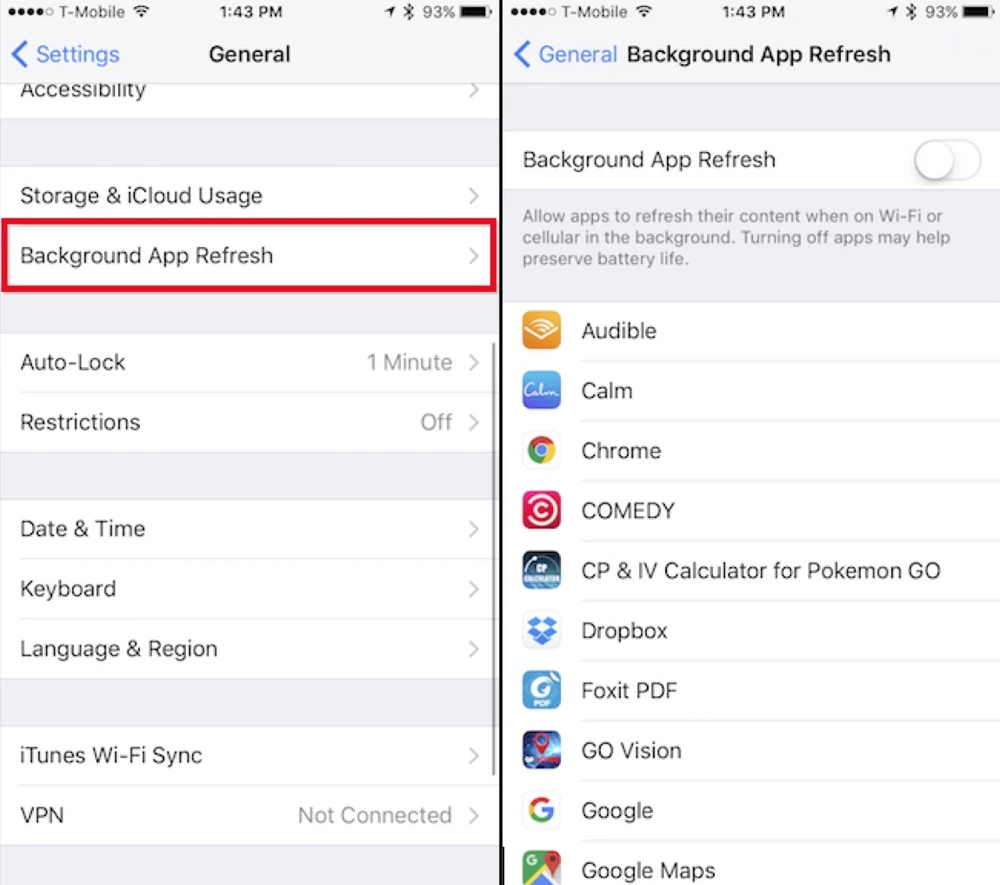Go back to Settings
This screenshot has width=1000, height=885.
tap(65, 54)
